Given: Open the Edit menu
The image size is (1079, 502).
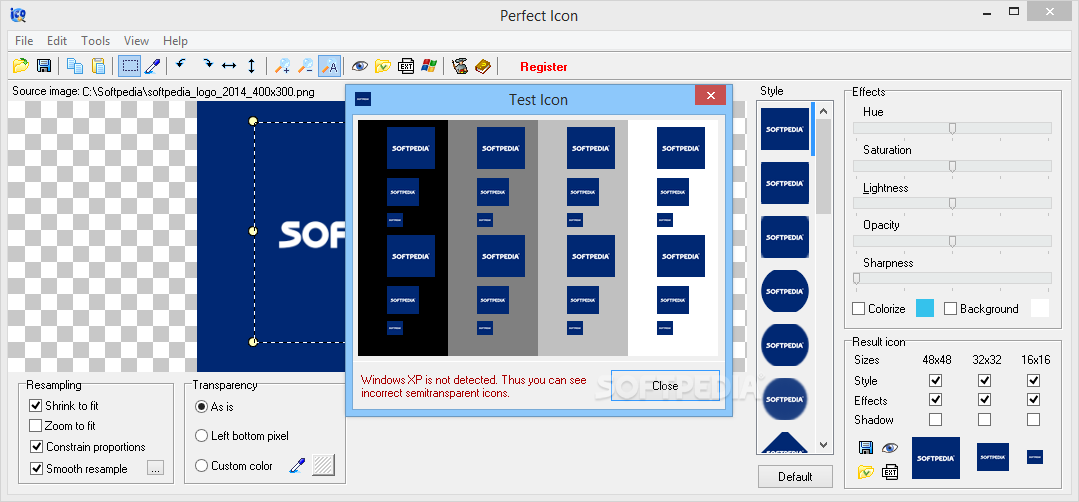Looking at the screenshot, I should point(57,41).
